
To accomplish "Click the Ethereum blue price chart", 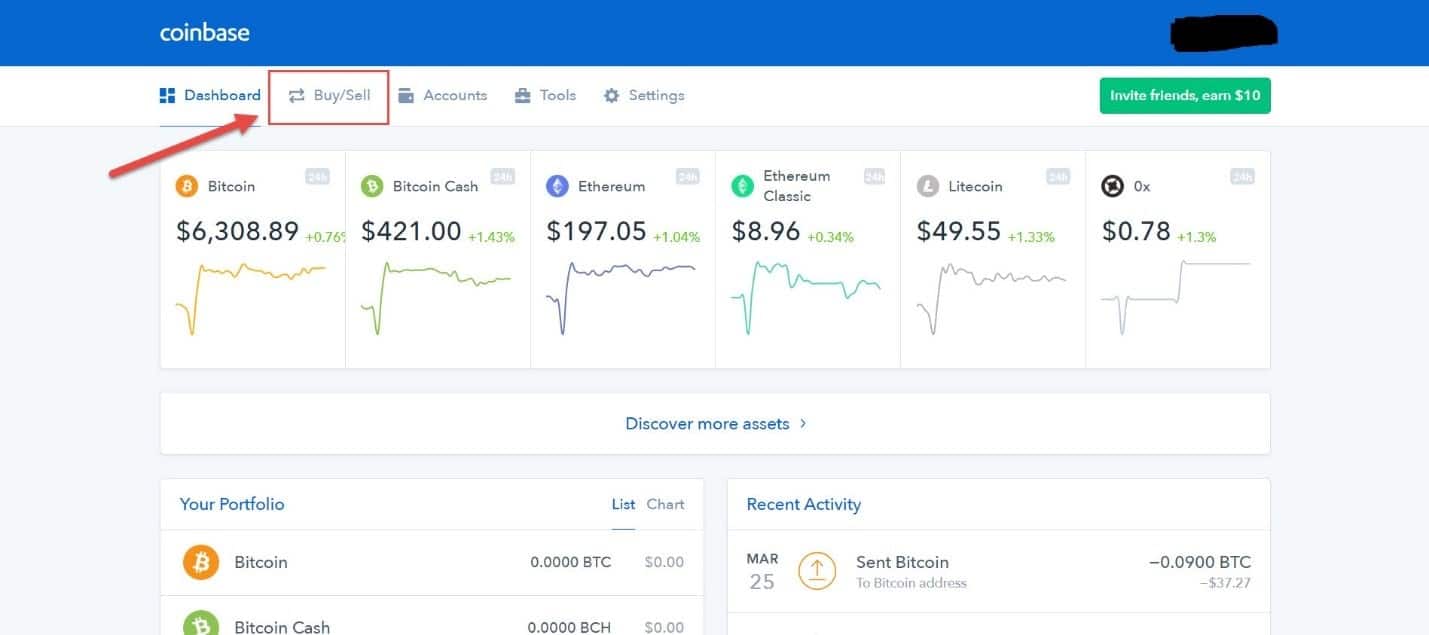I will point(621,298).
